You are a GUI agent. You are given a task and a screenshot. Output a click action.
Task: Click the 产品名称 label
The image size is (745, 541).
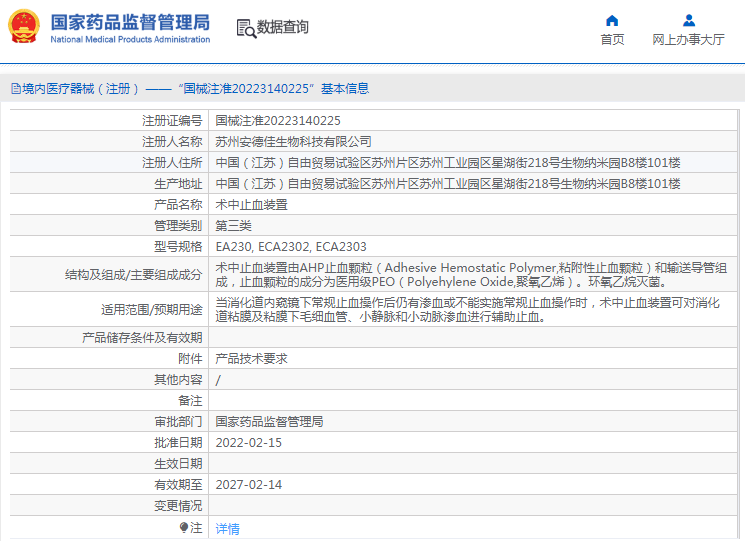178,205
